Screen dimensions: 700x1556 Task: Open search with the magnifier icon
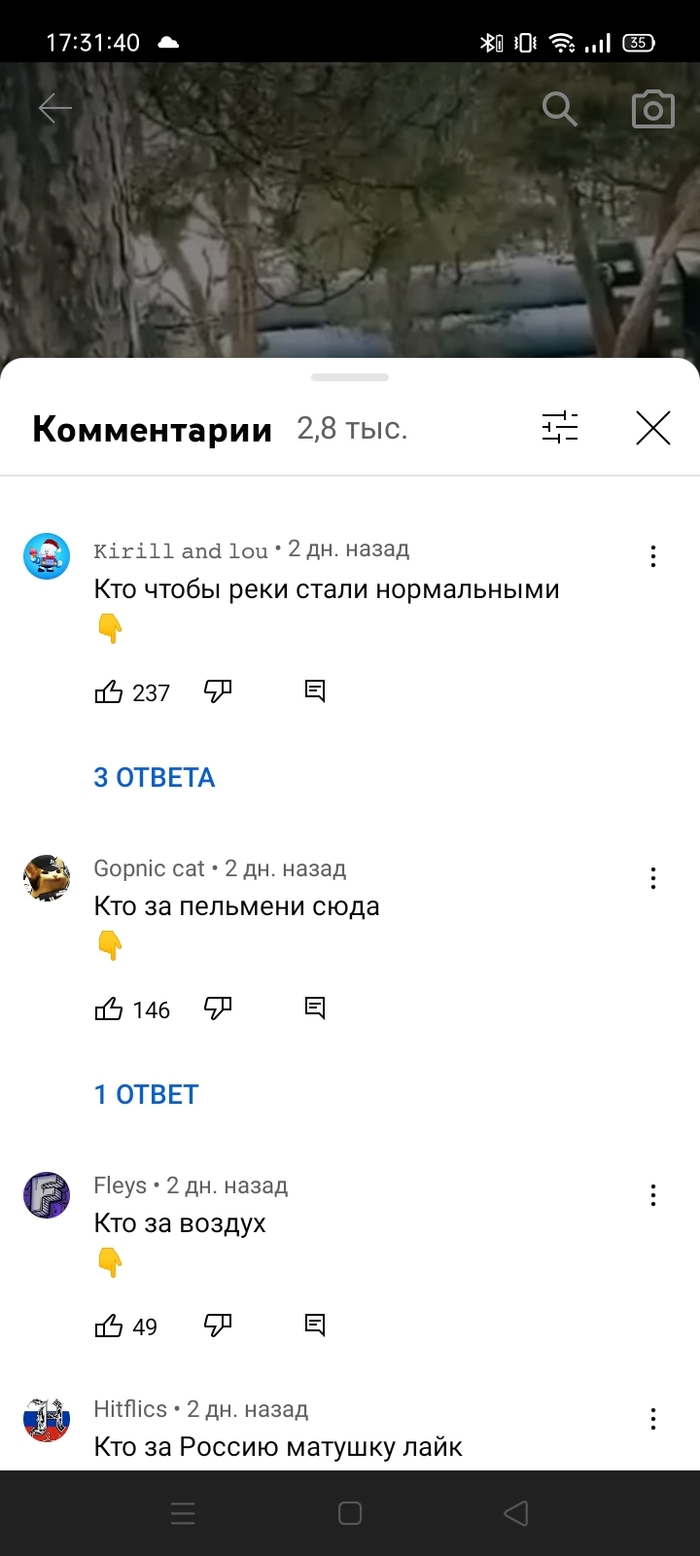pyautogui.click(x=560, y=109)
